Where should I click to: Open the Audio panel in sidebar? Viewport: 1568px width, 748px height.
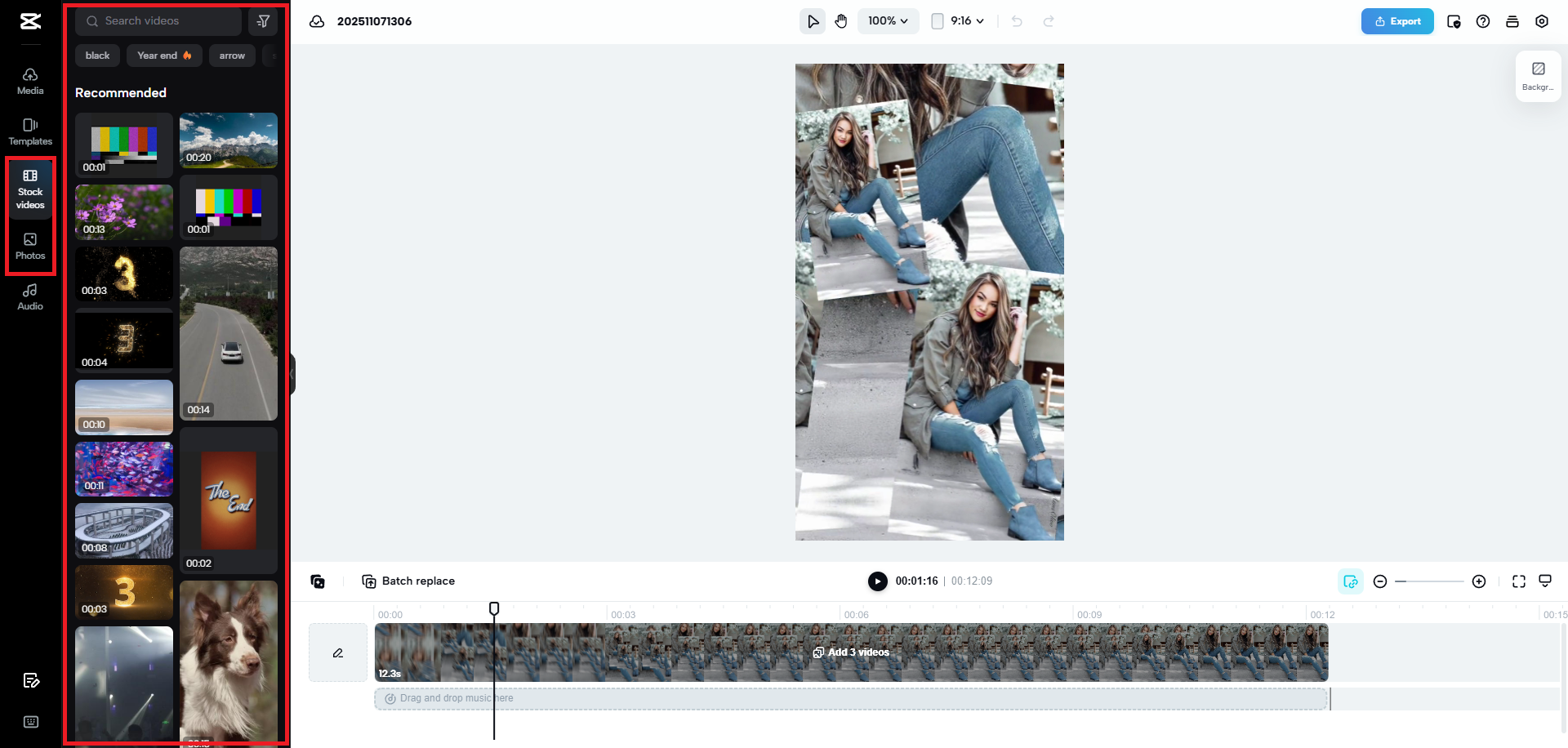(30, 297)
